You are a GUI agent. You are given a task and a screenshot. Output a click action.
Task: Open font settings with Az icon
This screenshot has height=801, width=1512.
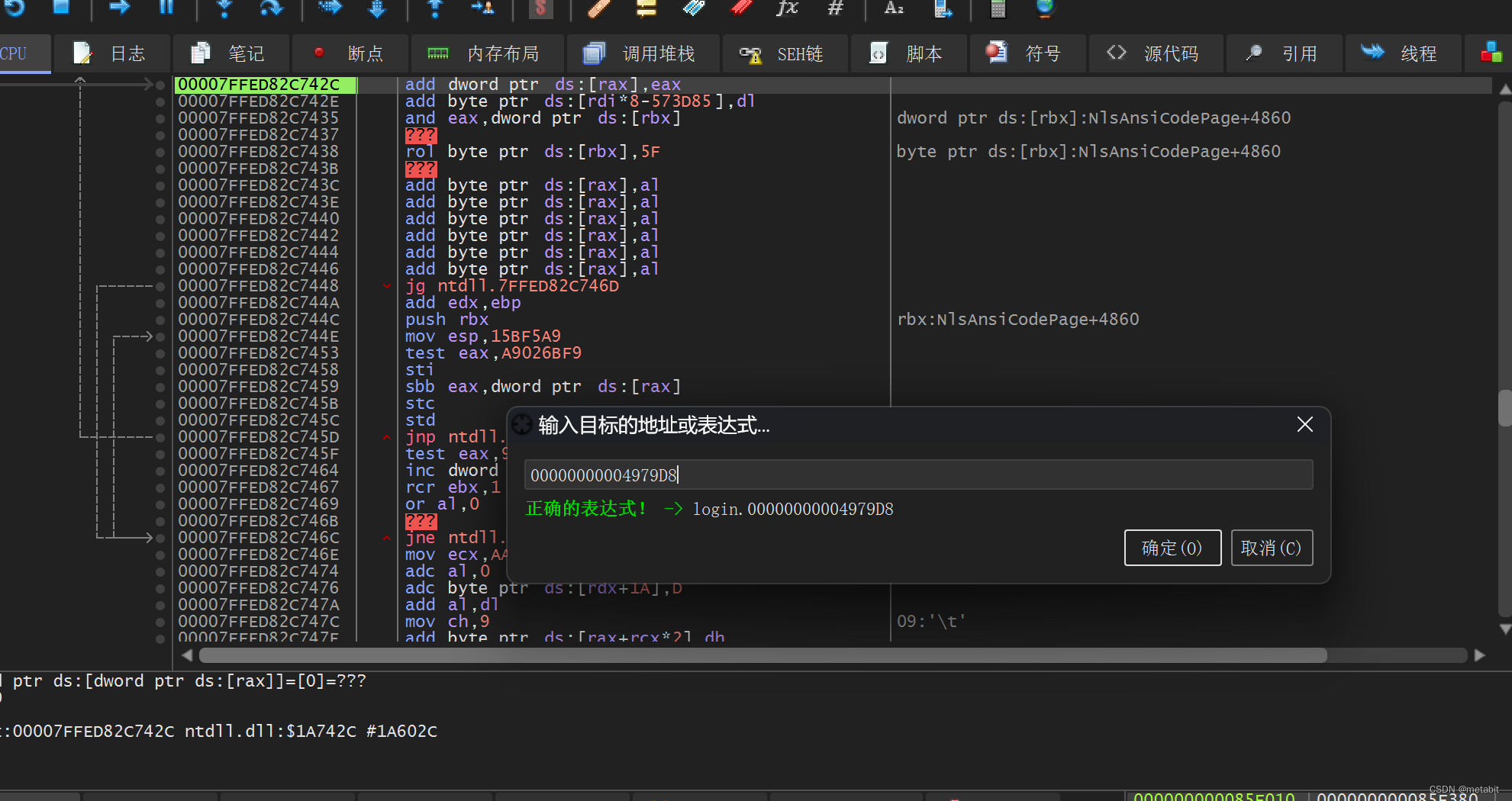click(x=893, y=10)
